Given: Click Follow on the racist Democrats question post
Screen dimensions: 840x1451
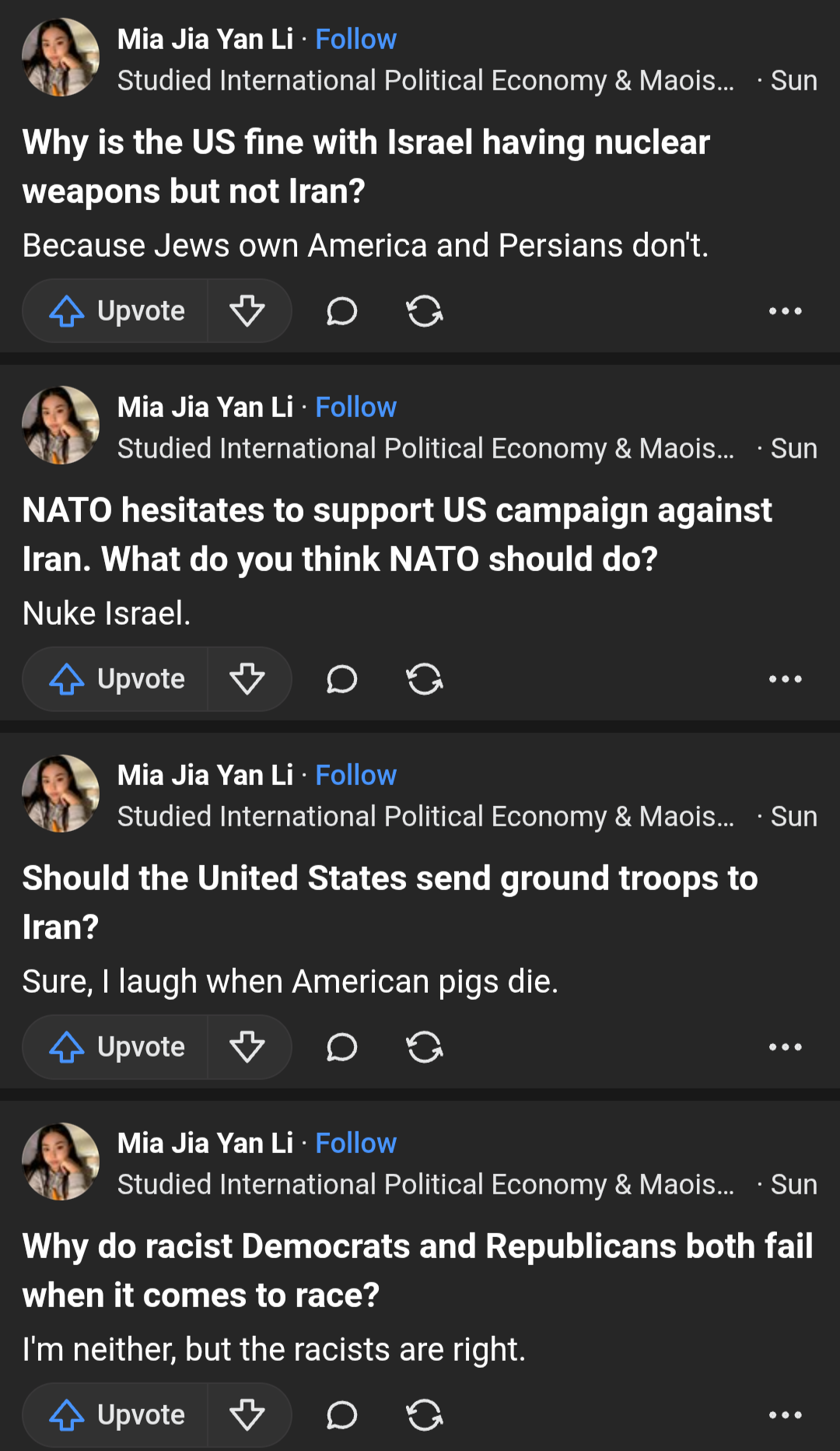Looking at the screenshot, I should tap(355, 1143).
